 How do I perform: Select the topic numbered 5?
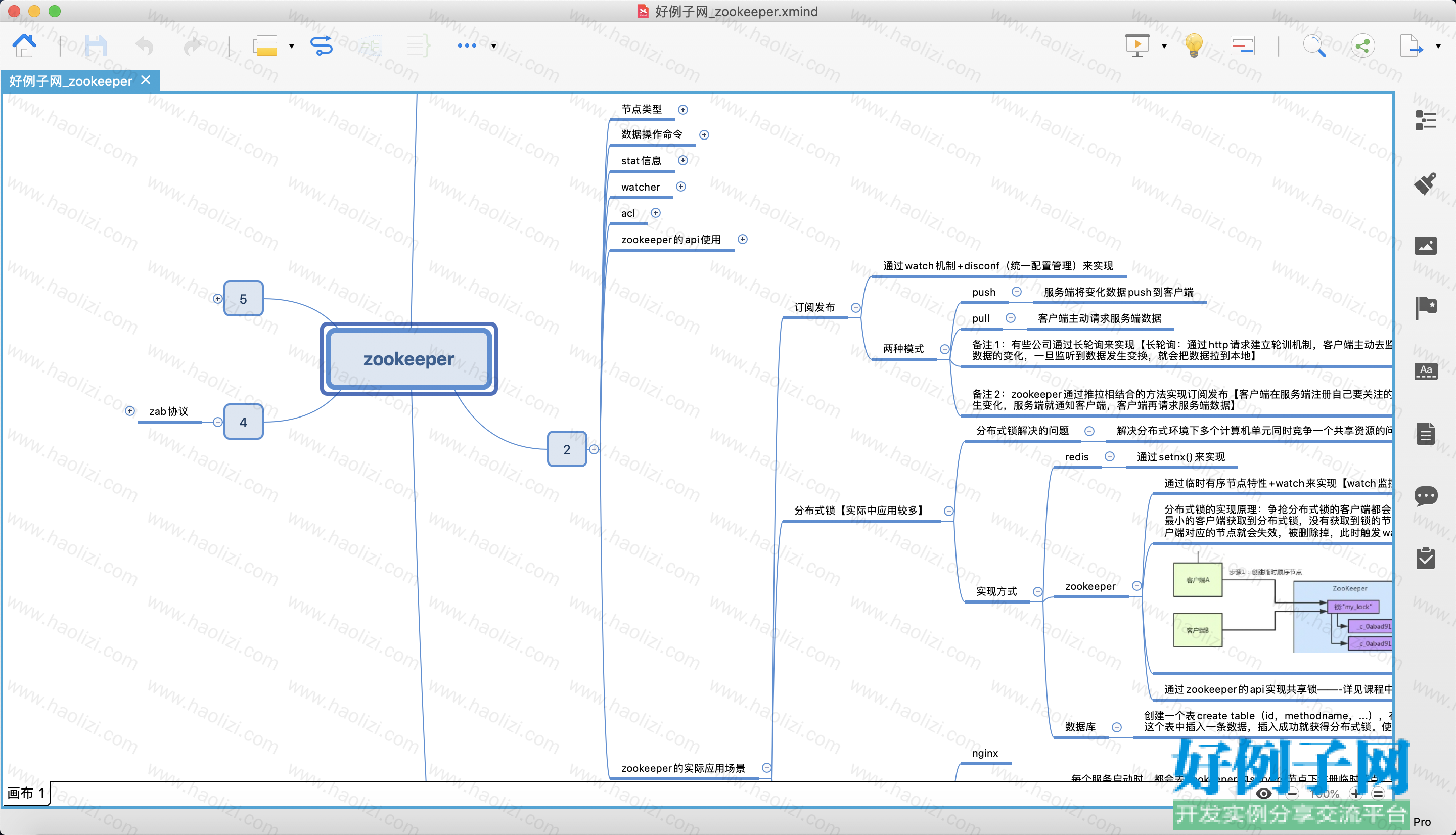pos(243,299)
